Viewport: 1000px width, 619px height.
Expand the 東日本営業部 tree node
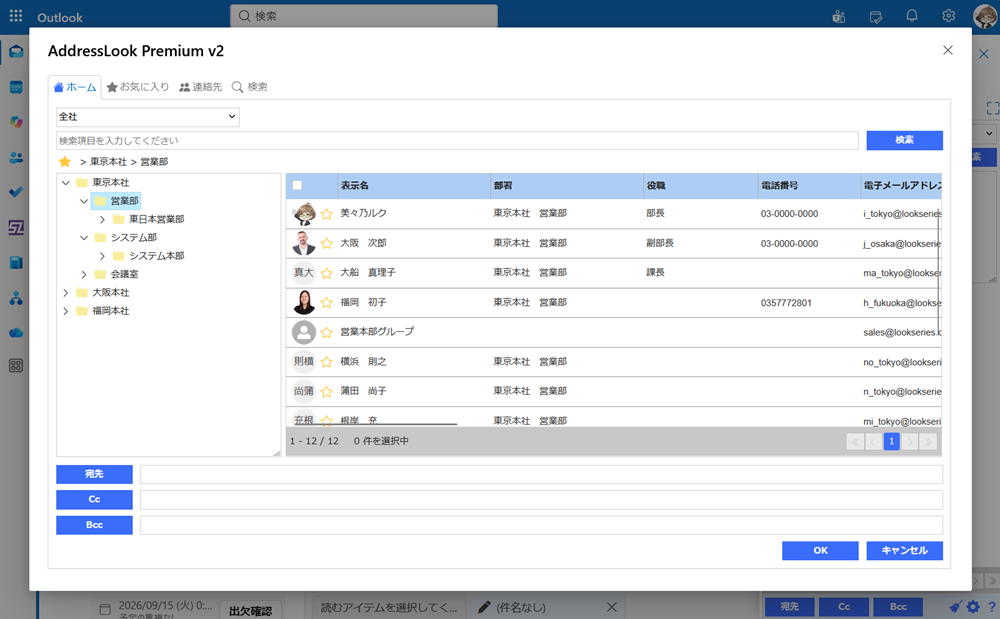point(102,219)
